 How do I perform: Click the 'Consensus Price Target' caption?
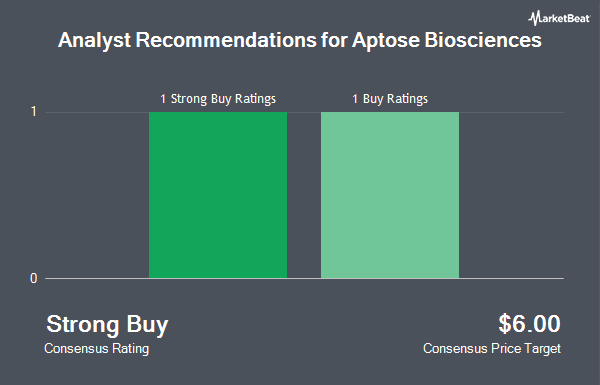click(492, 349)
